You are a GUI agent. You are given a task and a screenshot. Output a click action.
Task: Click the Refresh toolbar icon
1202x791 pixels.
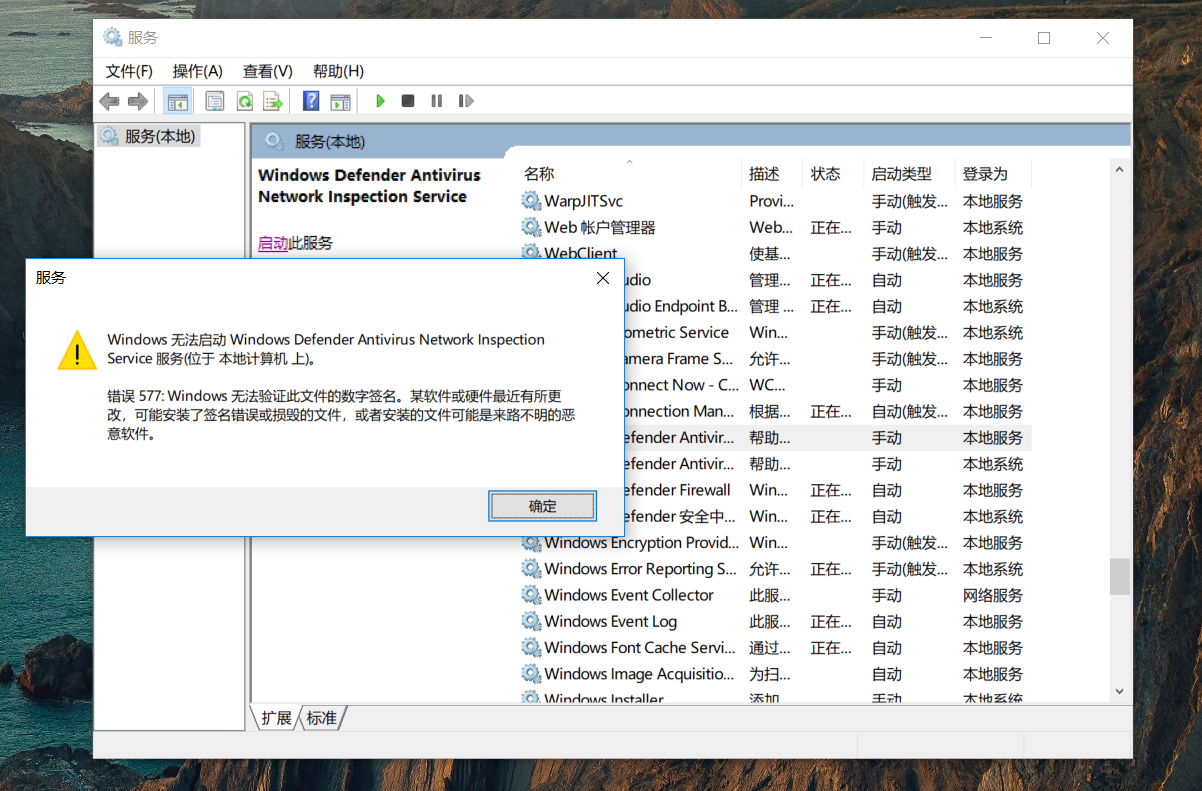click(244, 101)
